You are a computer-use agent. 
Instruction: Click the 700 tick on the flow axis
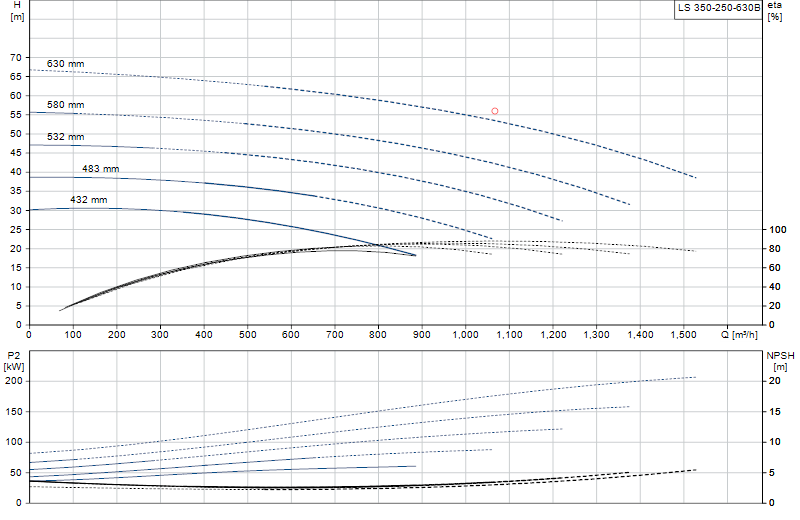pyautogui.click(x=335, y=335)
